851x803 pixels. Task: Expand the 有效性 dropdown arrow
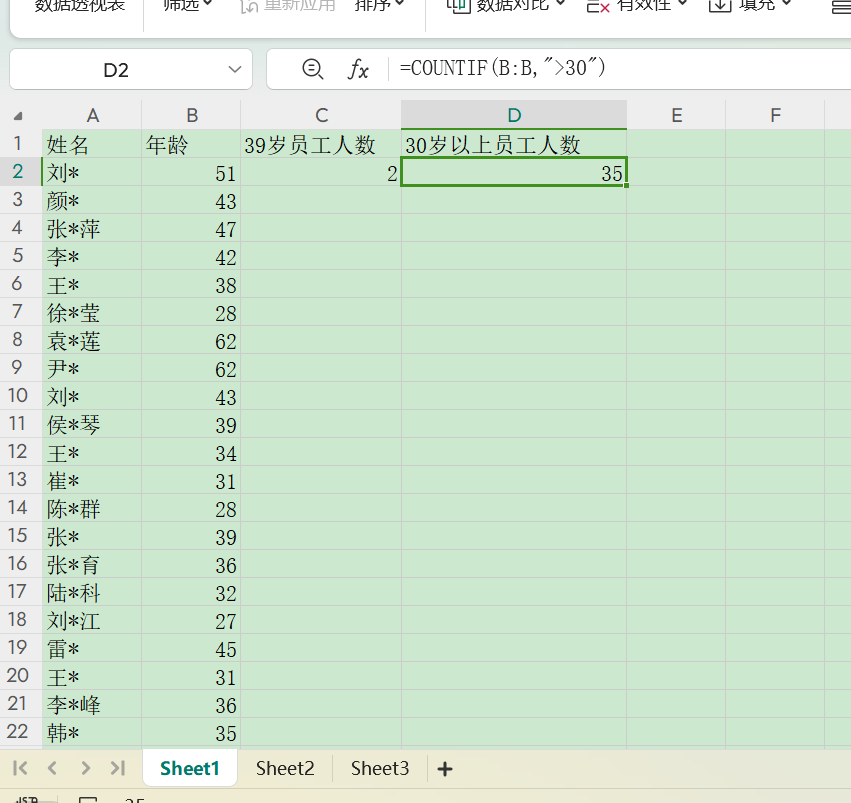[682, 4]
